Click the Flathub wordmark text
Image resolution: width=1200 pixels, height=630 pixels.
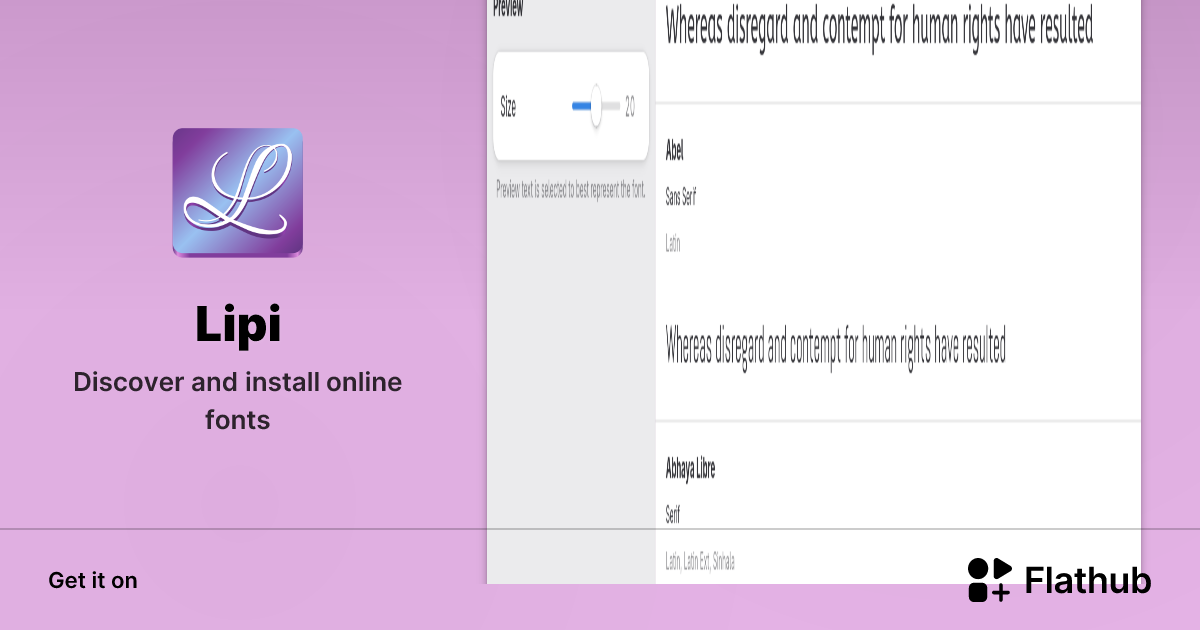point(1088,581)
